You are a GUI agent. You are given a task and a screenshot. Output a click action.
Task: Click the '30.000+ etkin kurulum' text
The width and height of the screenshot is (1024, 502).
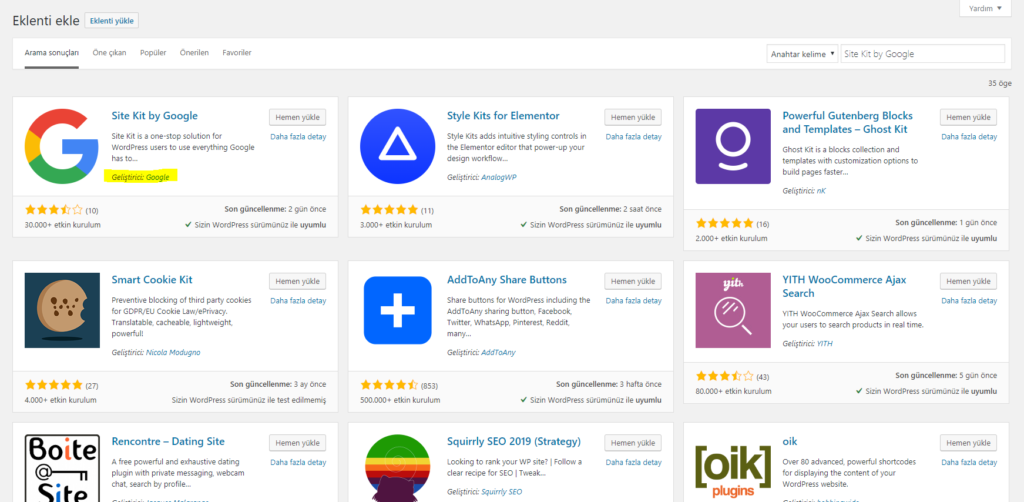[x=63, y=225]
